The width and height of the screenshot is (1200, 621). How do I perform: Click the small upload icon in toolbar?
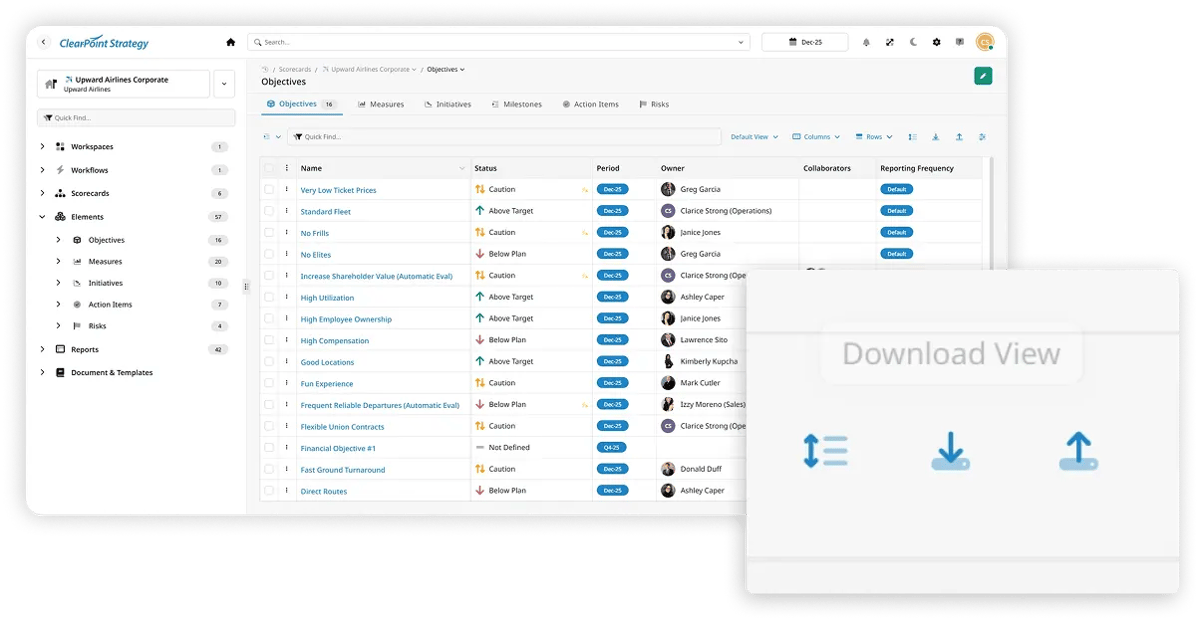pos(959,137)
